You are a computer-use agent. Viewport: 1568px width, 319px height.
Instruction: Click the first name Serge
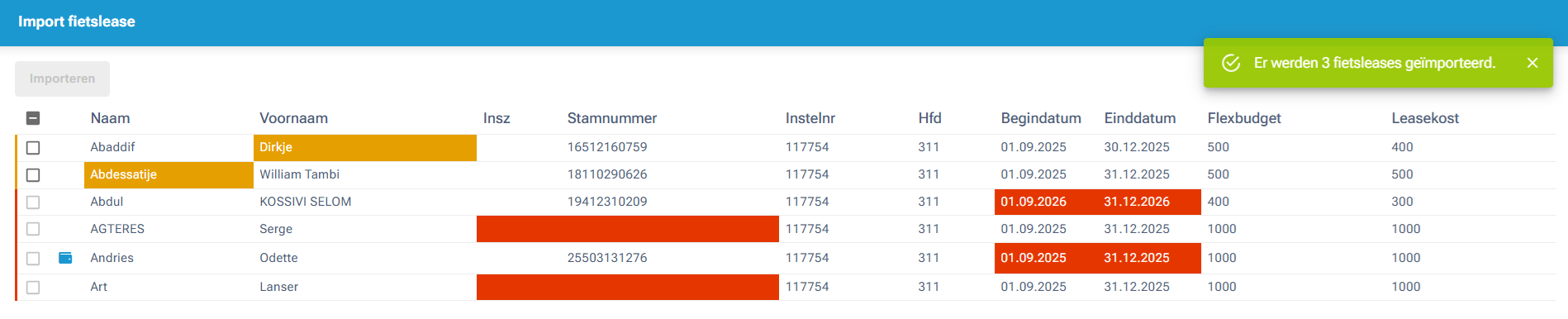point(276,229)
